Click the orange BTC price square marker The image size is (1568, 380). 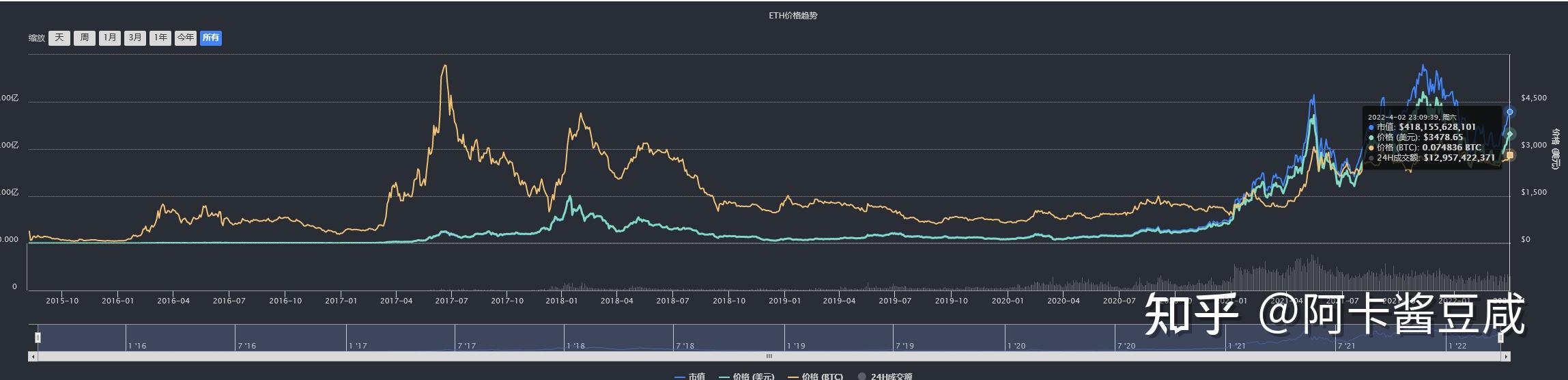(1510, 155)
